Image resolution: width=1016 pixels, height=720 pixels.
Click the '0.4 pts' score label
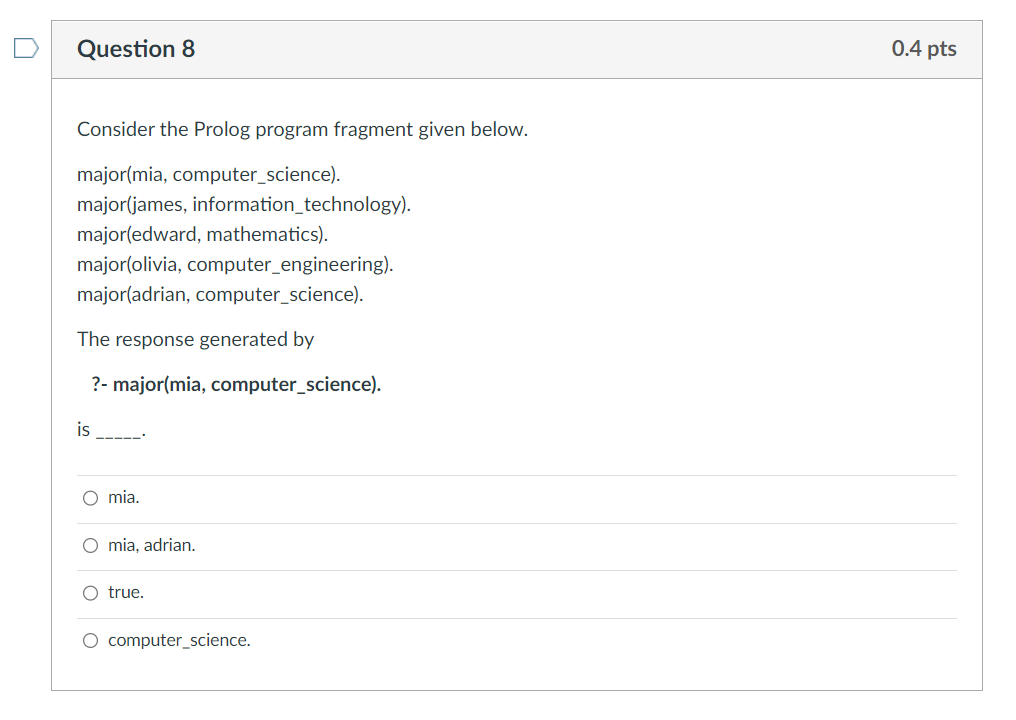[923, 49]
